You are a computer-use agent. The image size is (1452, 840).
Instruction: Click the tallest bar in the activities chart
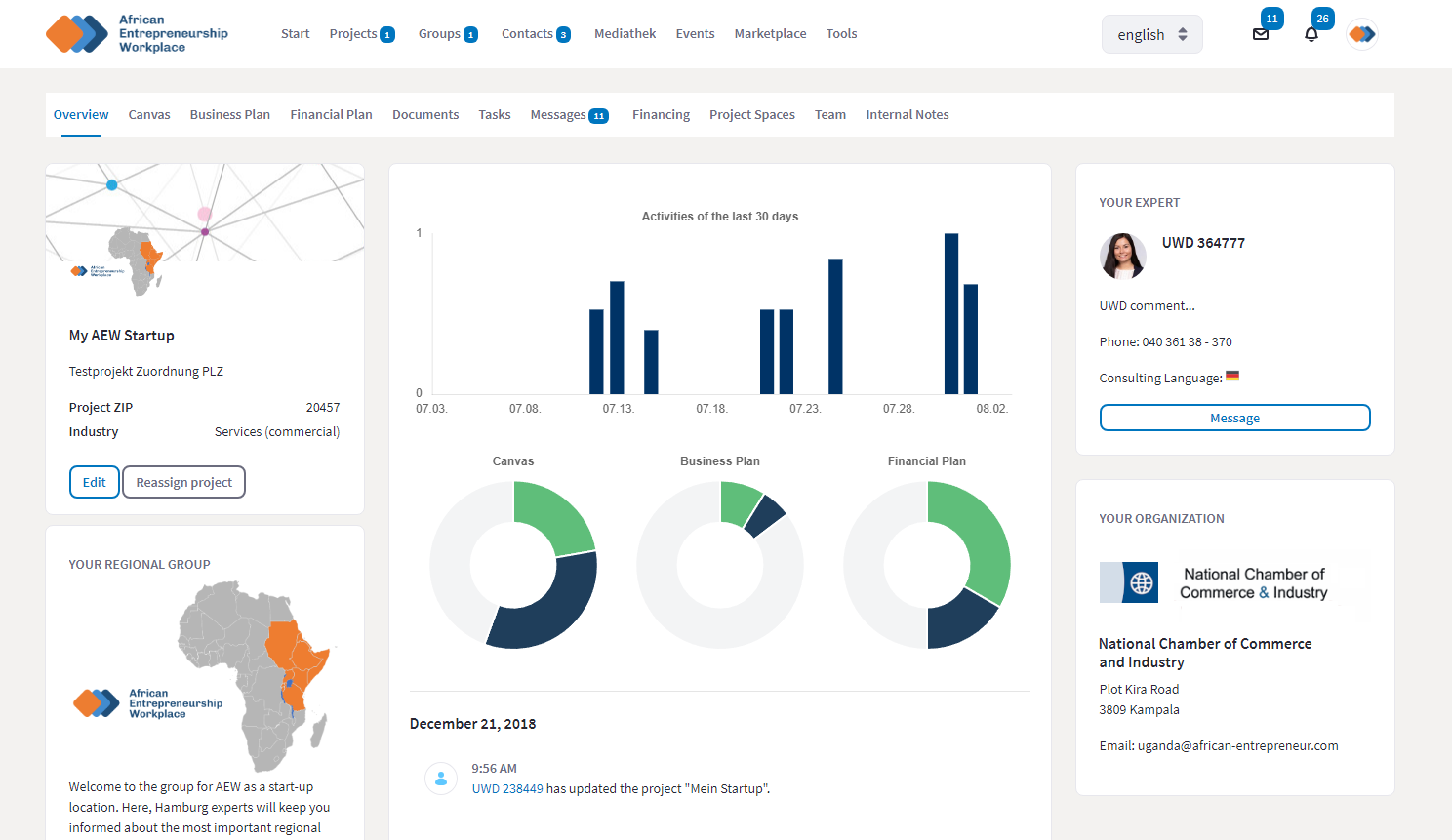951,313
